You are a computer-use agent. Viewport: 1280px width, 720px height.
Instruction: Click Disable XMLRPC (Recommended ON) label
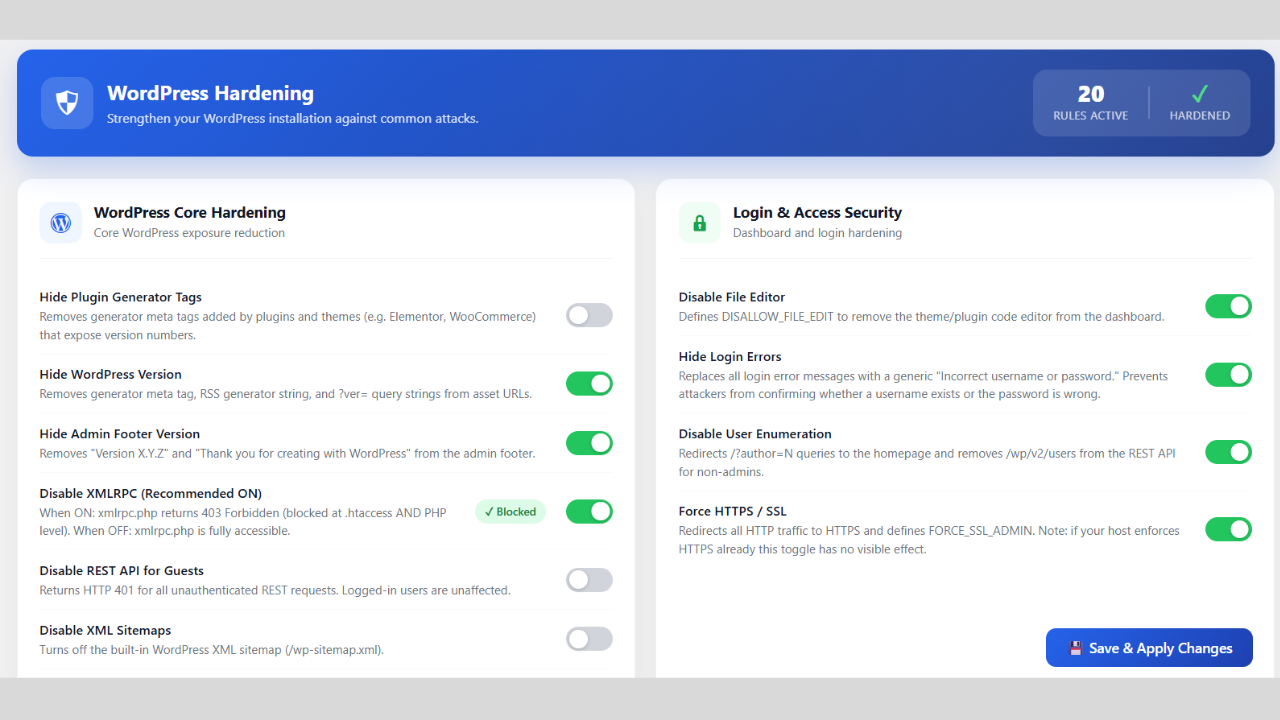[150, 493]
